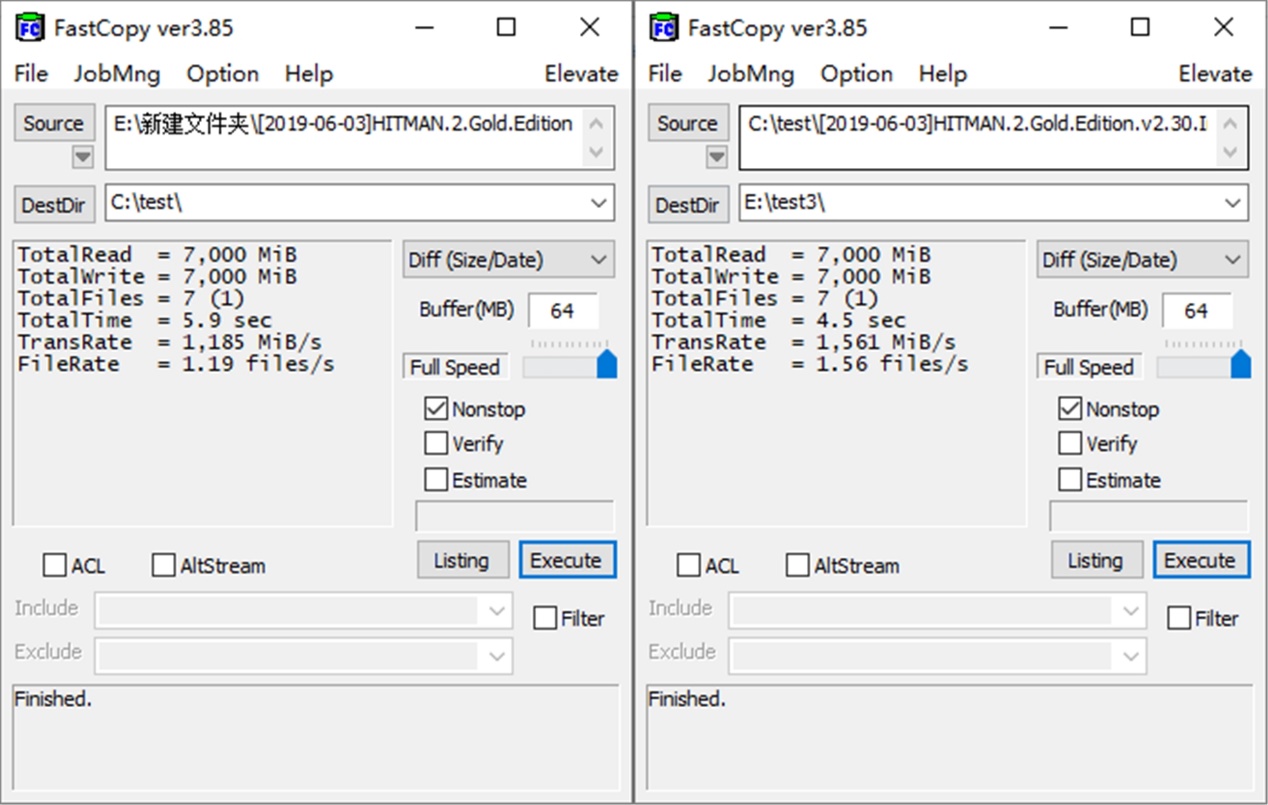Open Diff (Size/Date) mode dropdown in right window
Screen dimensions: 1268x805
[x=1143, y=260]
